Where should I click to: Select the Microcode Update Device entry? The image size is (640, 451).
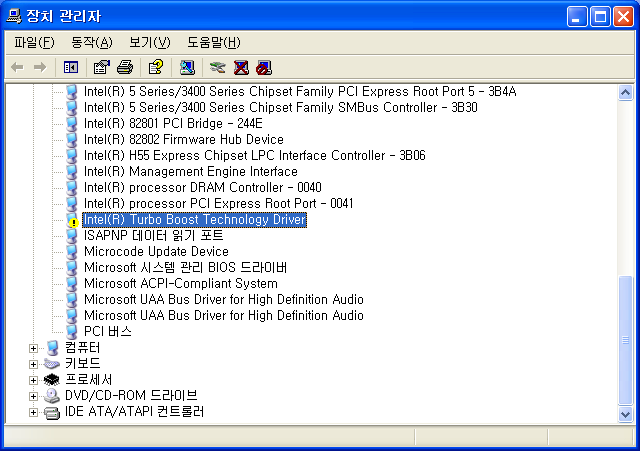[x=156, y=252]
